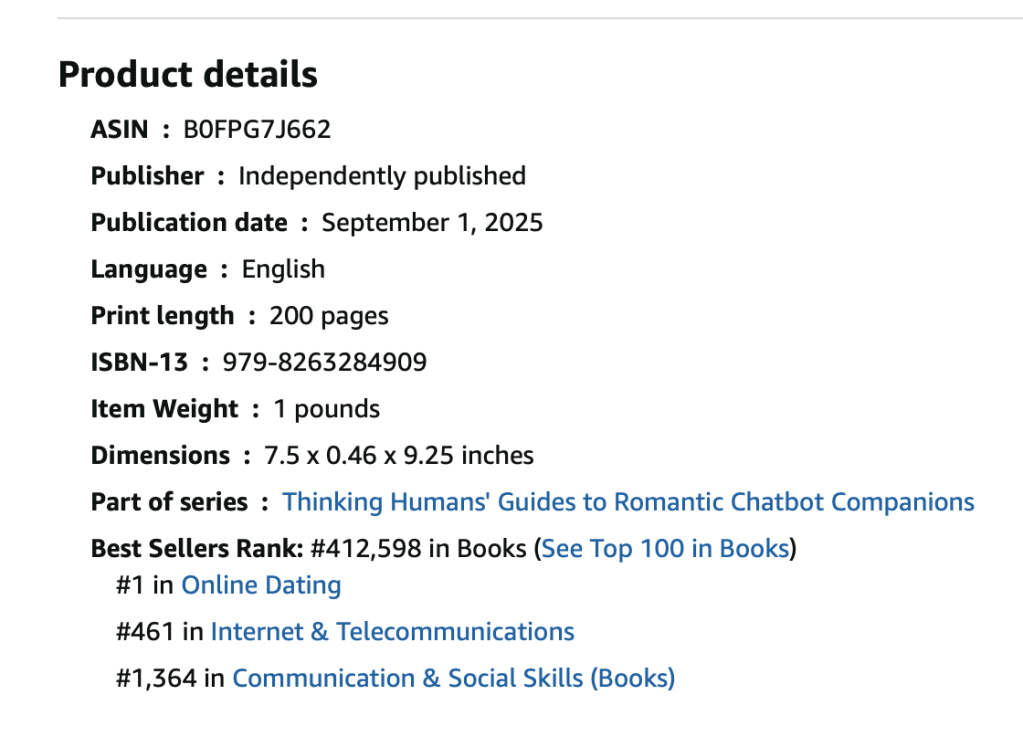The image size is (1023, 737).
Task: Click the 7.5 x 0.46 x 9.25 inches dimensions
Action: tap(399, 456)
